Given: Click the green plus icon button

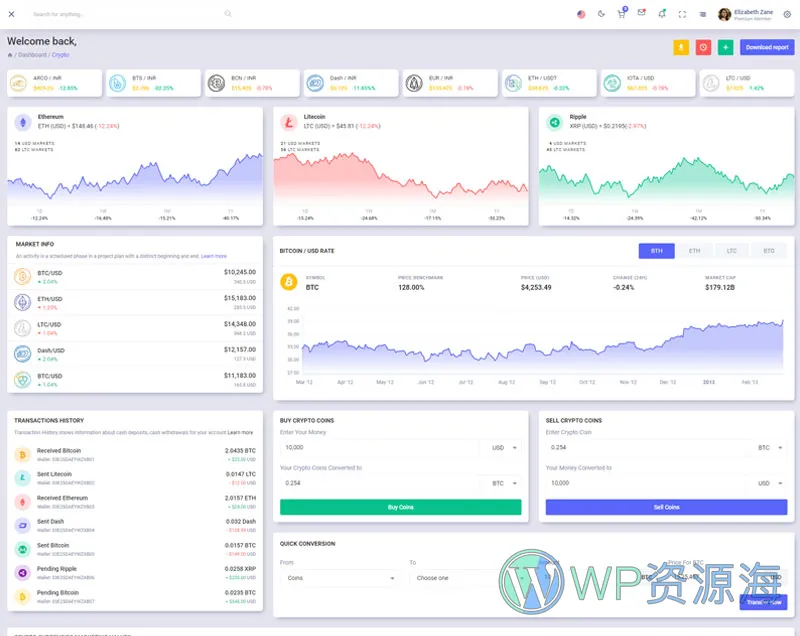Looking at the screenshot, I should 725,47.
